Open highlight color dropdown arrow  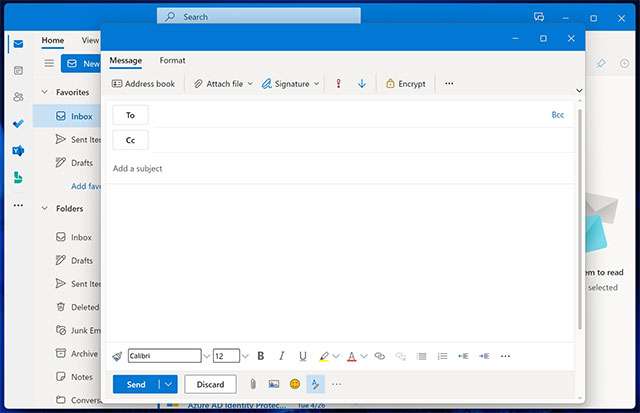pos(336,356)
